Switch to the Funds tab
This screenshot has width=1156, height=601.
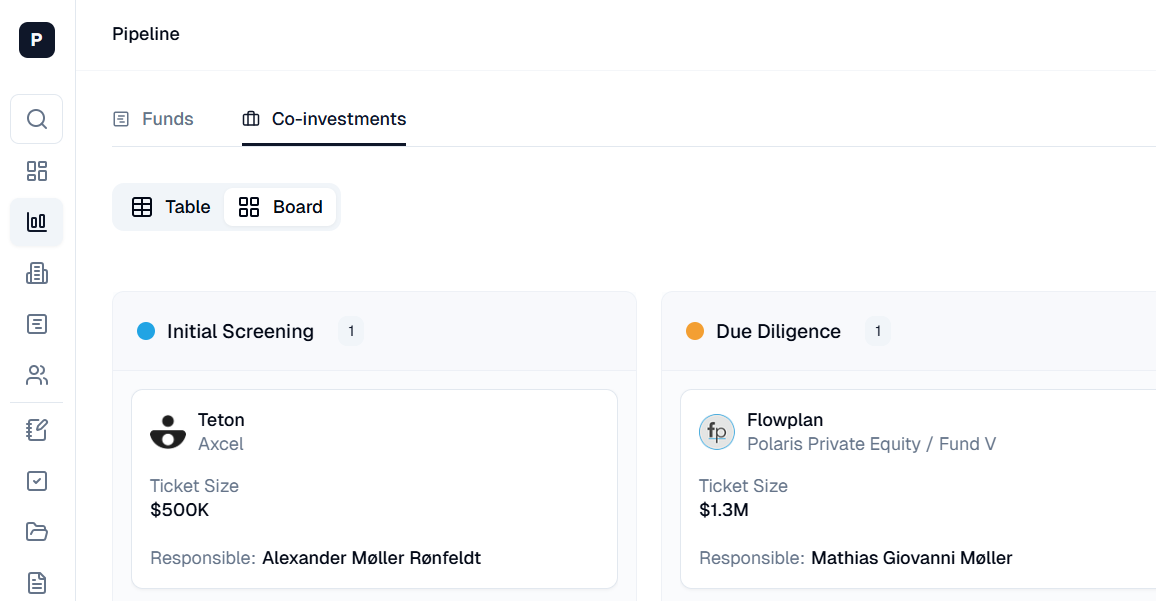coord(153,119)
